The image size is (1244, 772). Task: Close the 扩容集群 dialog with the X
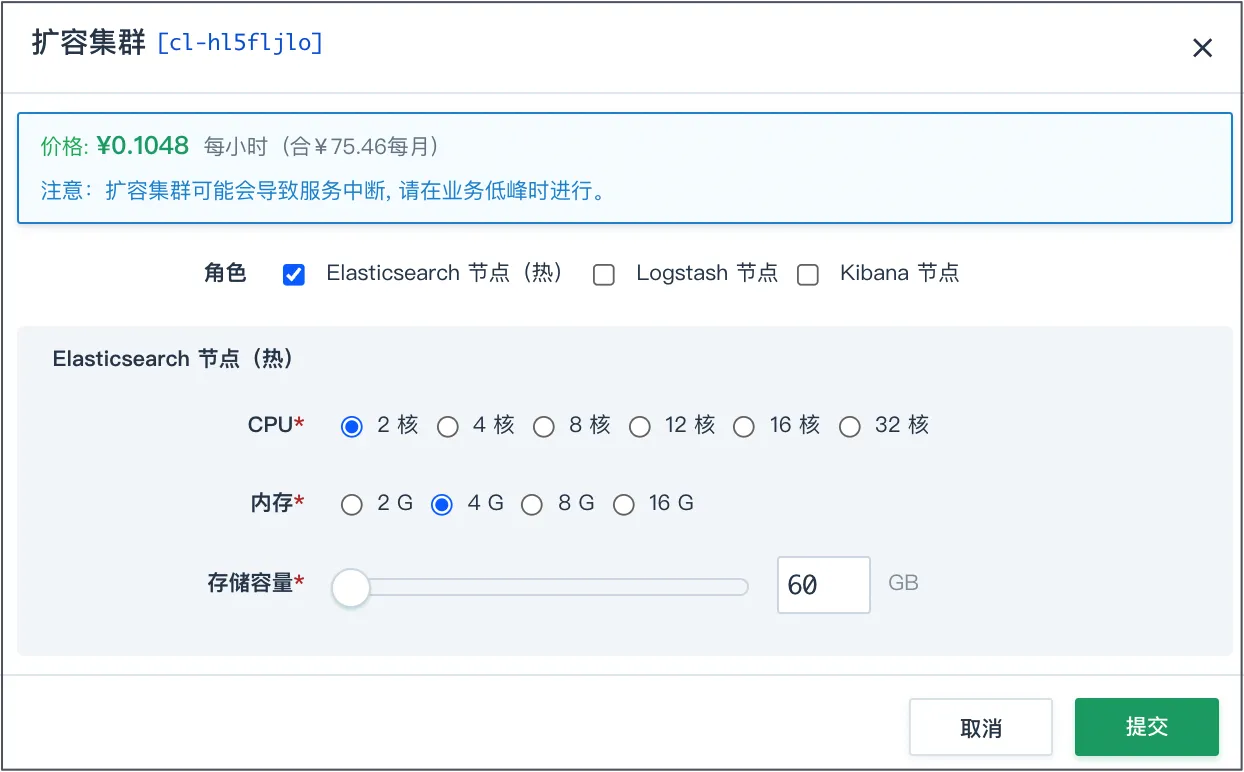1202,48
